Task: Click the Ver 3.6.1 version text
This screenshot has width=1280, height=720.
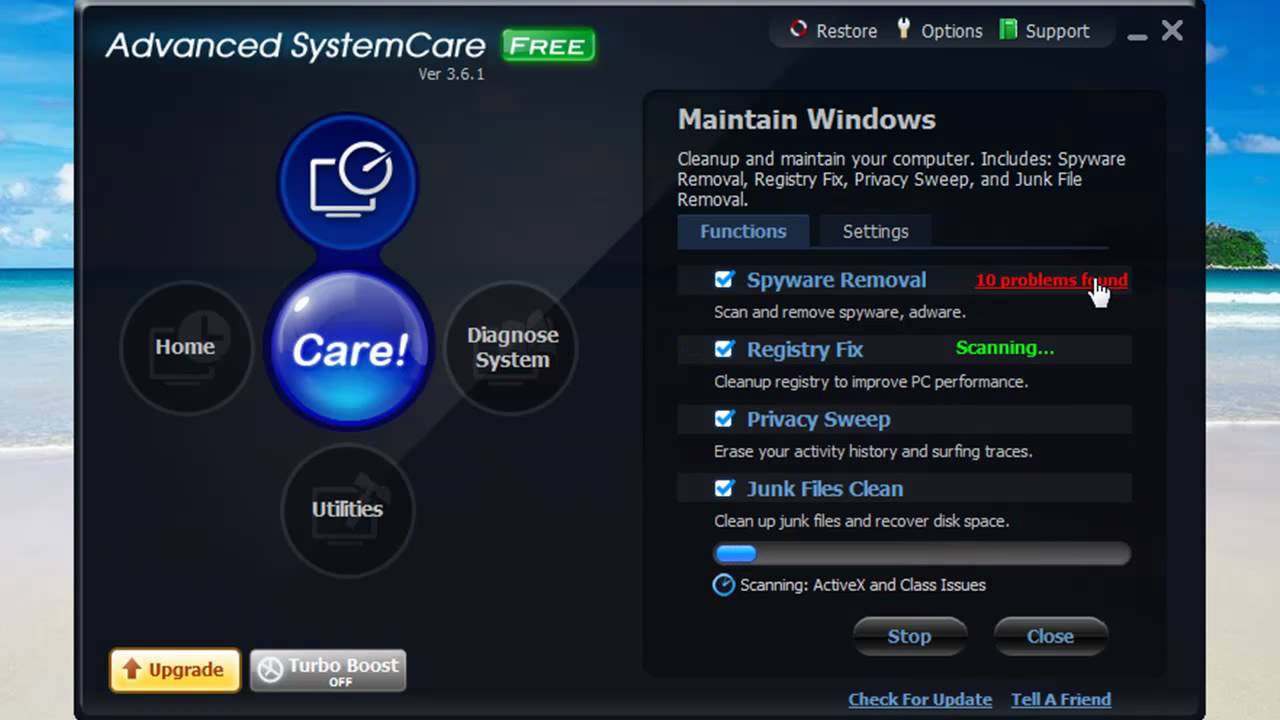Action: click(451, 74)
